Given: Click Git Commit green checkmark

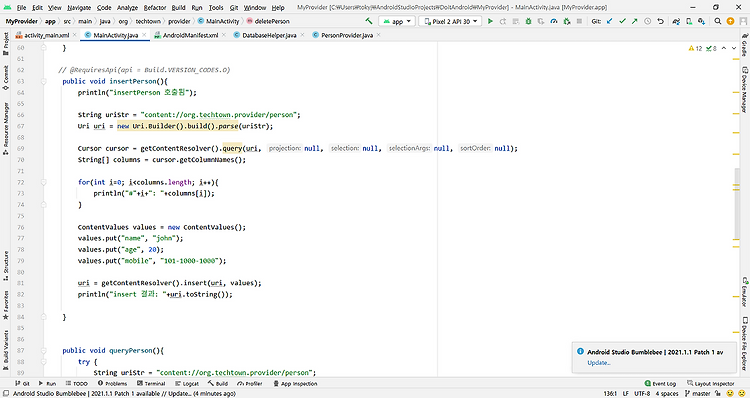Looking at the screenshot, I should point(622,21).
